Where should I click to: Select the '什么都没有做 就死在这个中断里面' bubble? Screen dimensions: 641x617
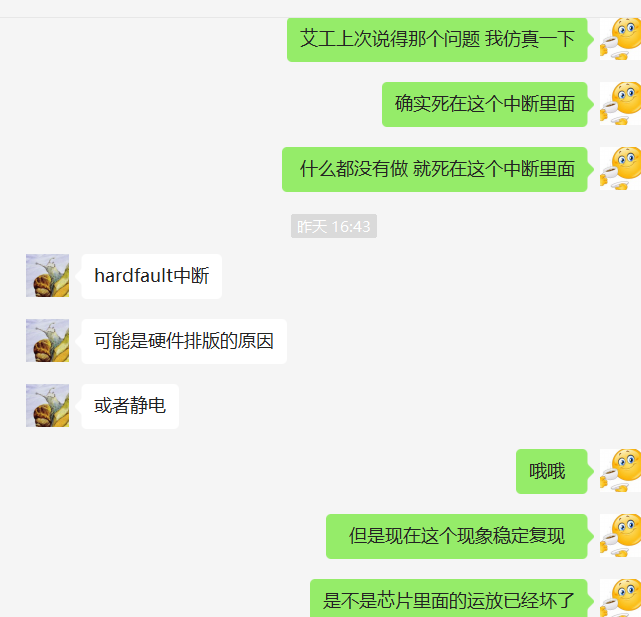[x=435, y=169]
